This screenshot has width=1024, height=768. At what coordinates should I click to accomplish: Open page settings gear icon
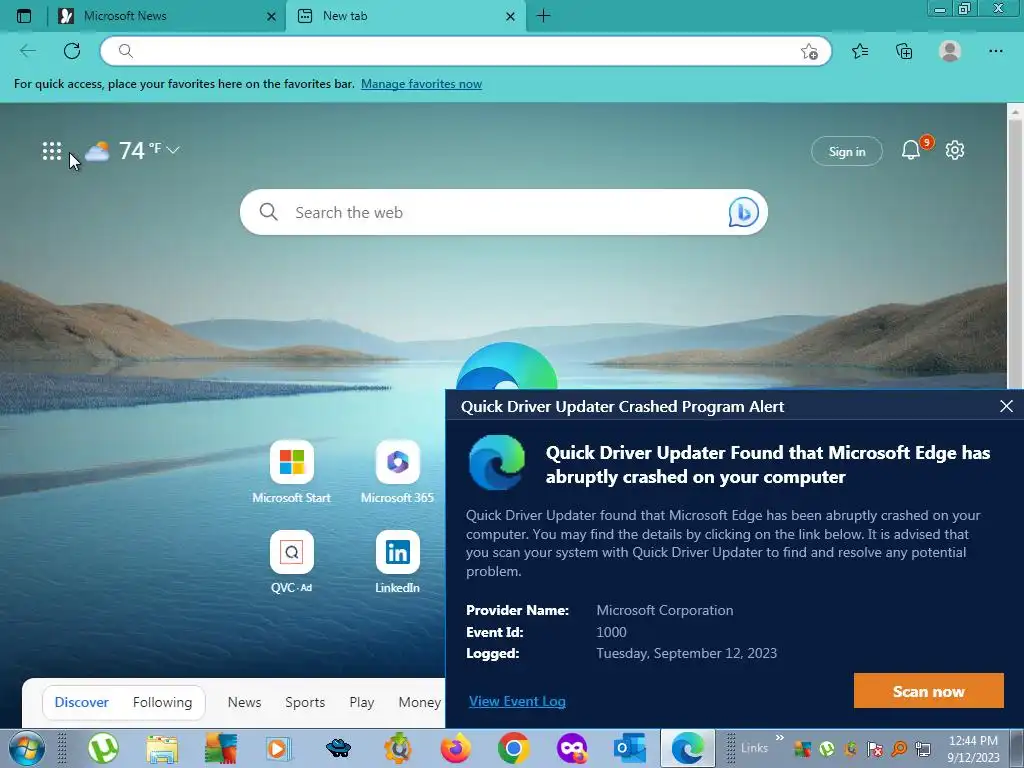(955, 150)
